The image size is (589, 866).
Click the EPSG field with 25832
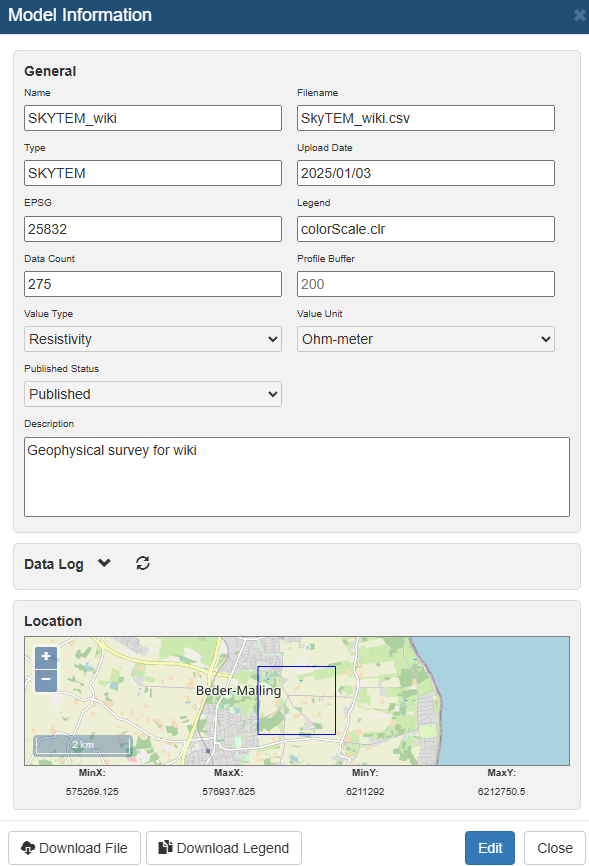(153, 229)
